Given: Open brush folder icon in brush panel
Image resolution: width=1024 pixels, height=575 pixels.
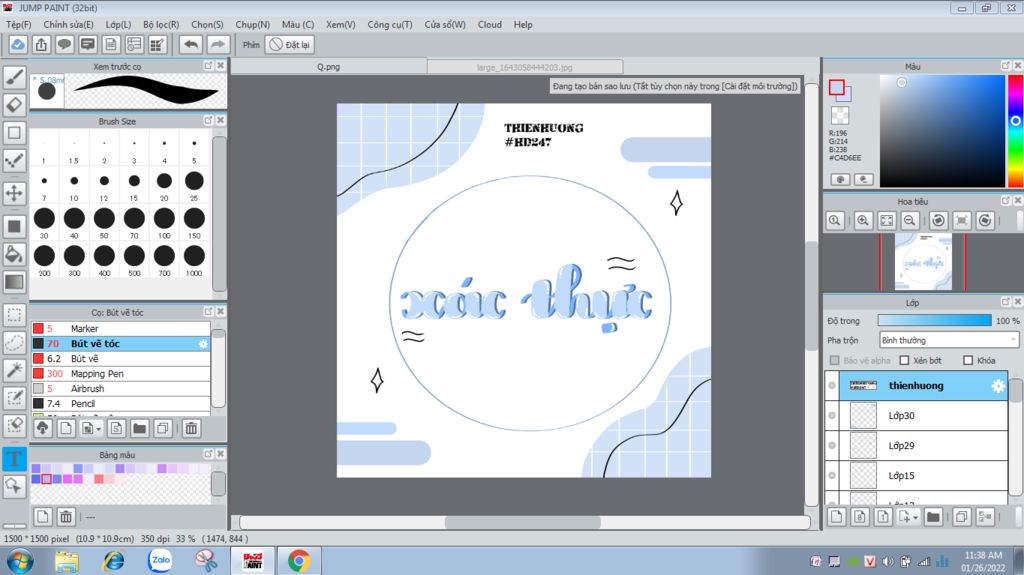Looking at the screenshot, I should pos(139,429).
